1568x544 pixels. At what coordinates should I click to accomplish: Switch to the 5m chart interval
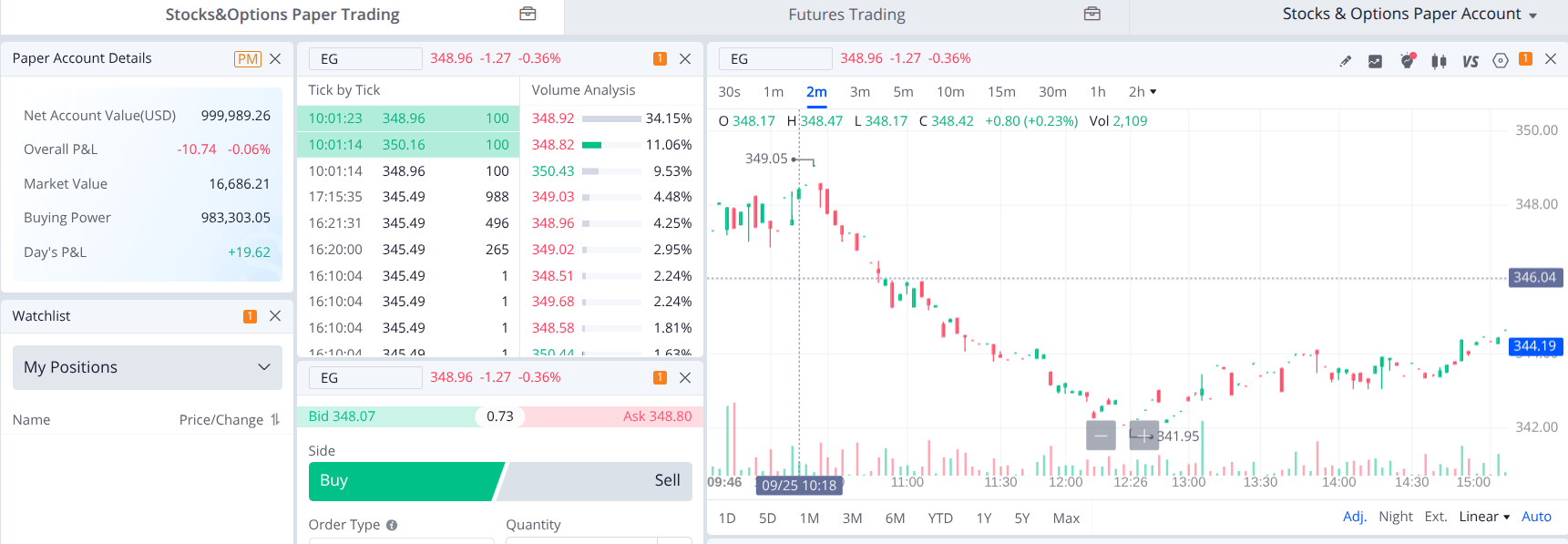[x=903, y=92]
